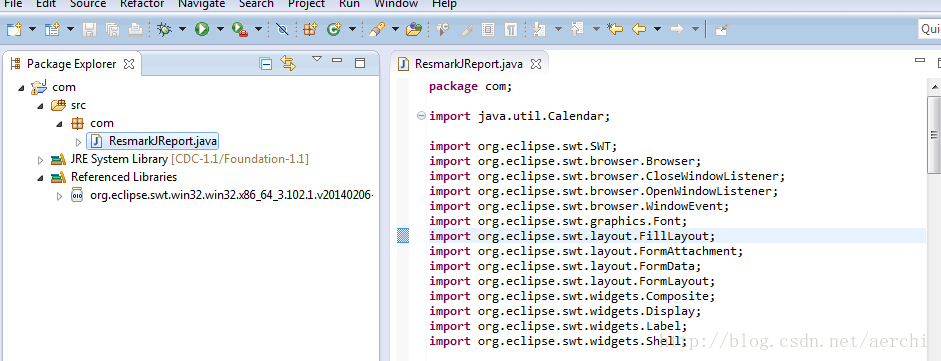The image size is (941, 361).
Task: Close the Package Explorer tab
Action: [x=129, y=64]
